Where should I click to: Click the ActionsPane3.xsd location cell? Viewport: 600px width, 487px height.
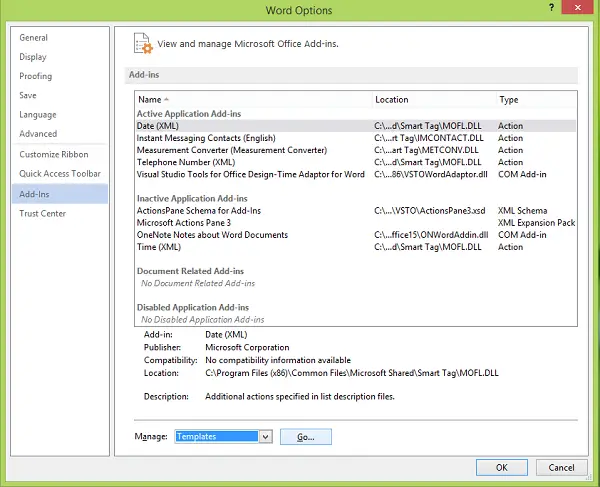pos(430,210)
